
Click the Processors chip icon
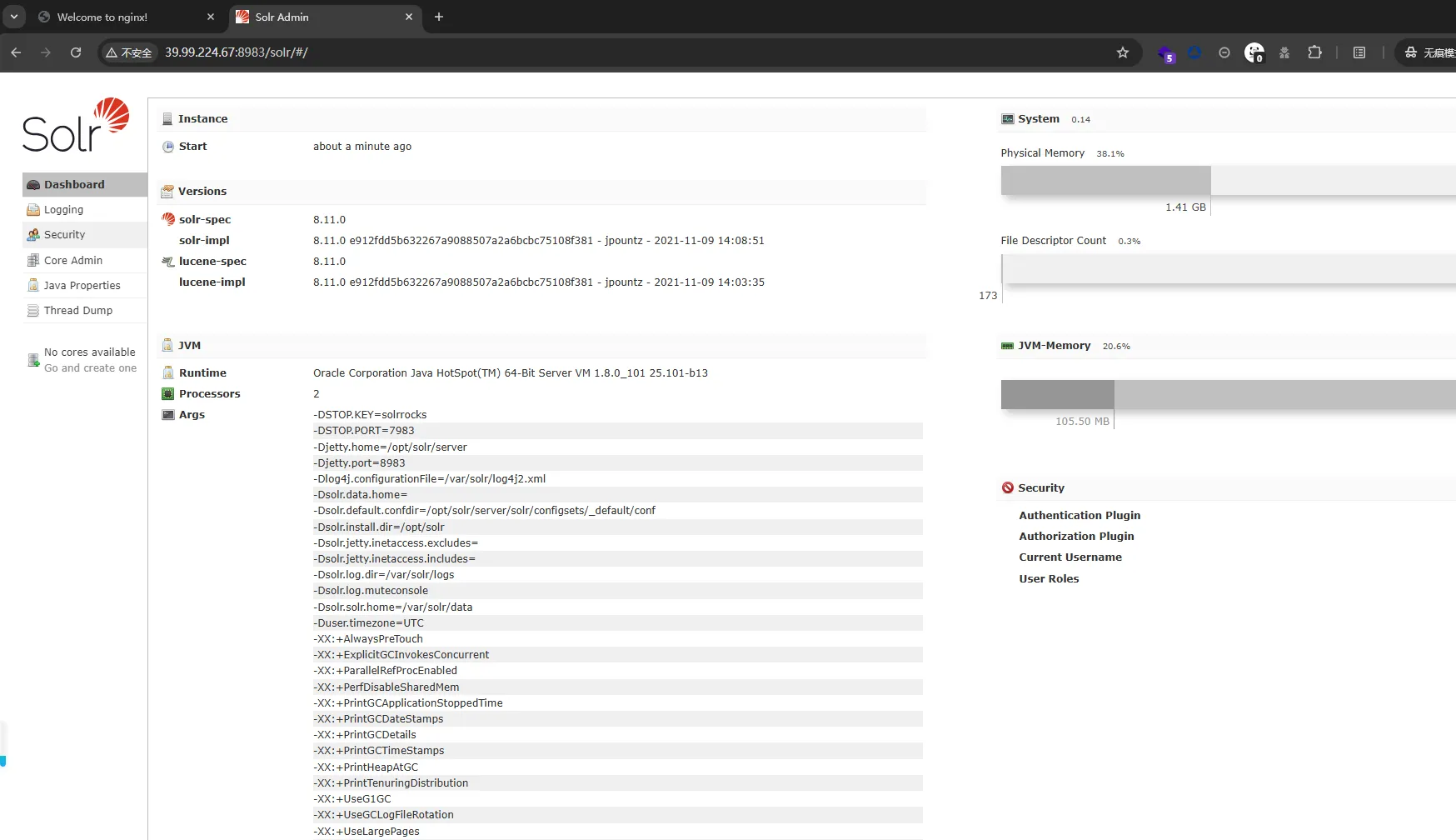pyautogui.click(x=168, y=394)
